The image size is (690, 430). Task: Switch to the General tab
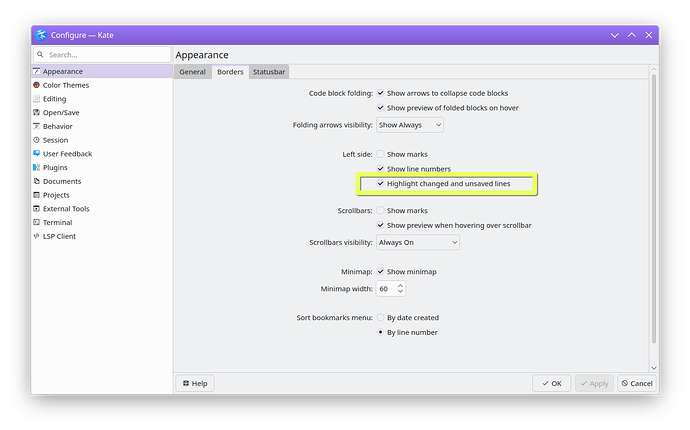coord(192,72)
